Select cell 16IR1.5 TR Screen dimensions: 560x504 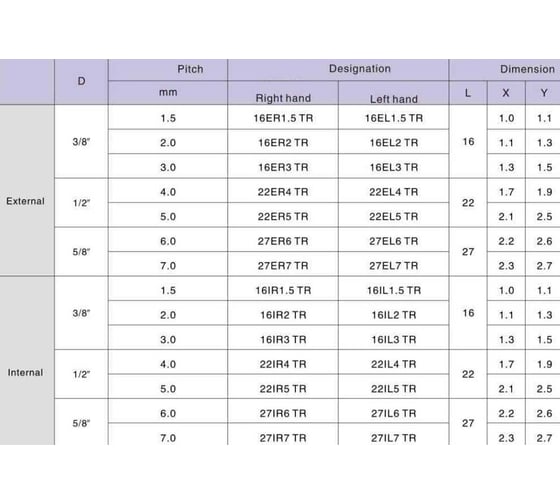(283, 290)
